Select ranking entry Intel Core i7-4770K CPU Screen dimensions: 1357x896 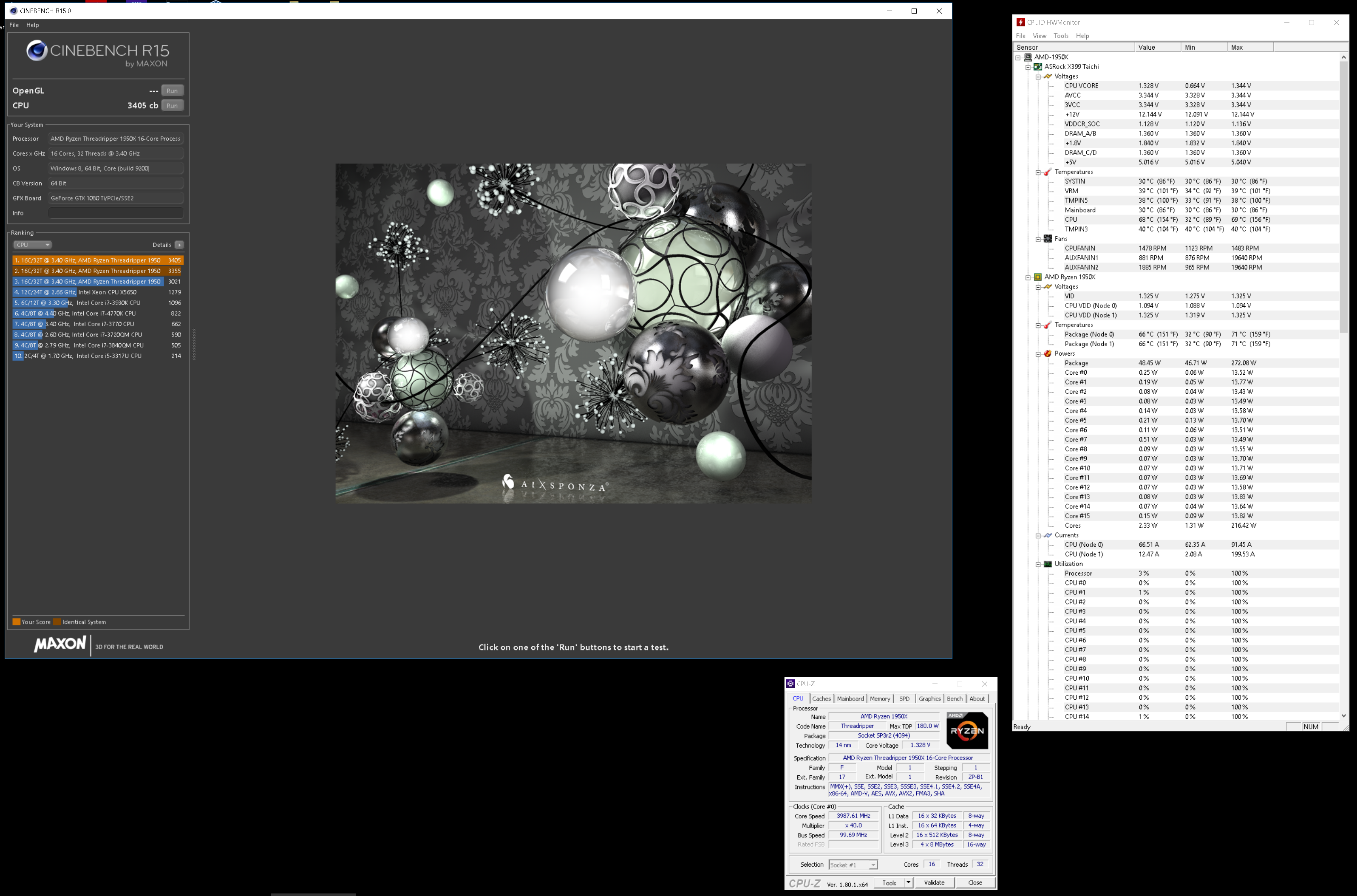[x=98, y=313]
